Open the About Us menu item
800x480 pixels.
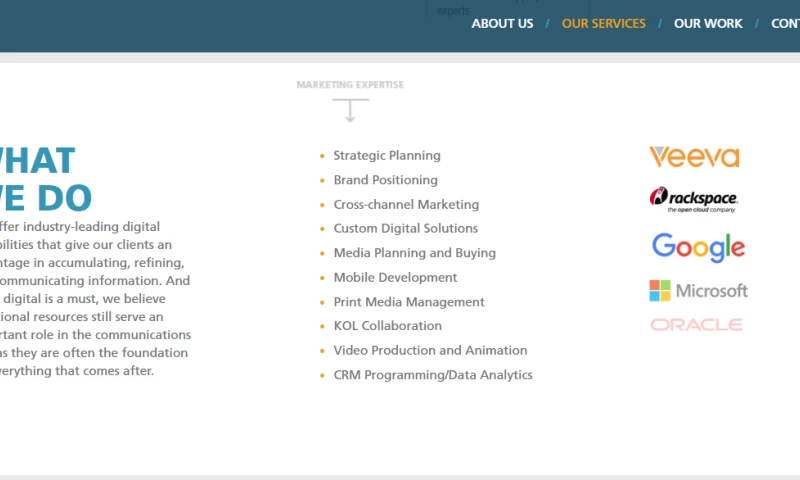point(502,24)
